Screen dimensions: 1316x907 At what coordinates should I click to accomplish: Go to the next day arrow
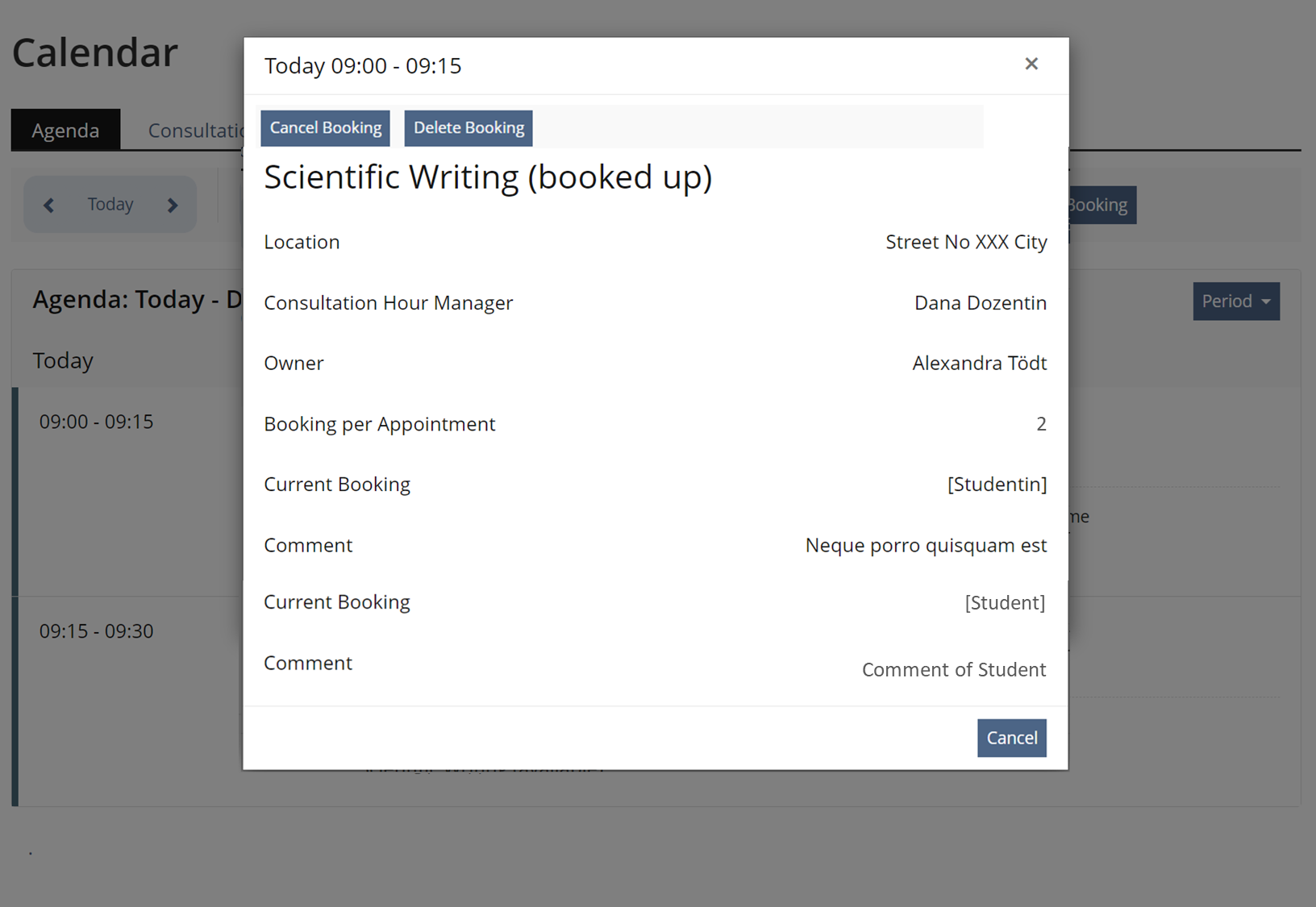coord(172,206)
